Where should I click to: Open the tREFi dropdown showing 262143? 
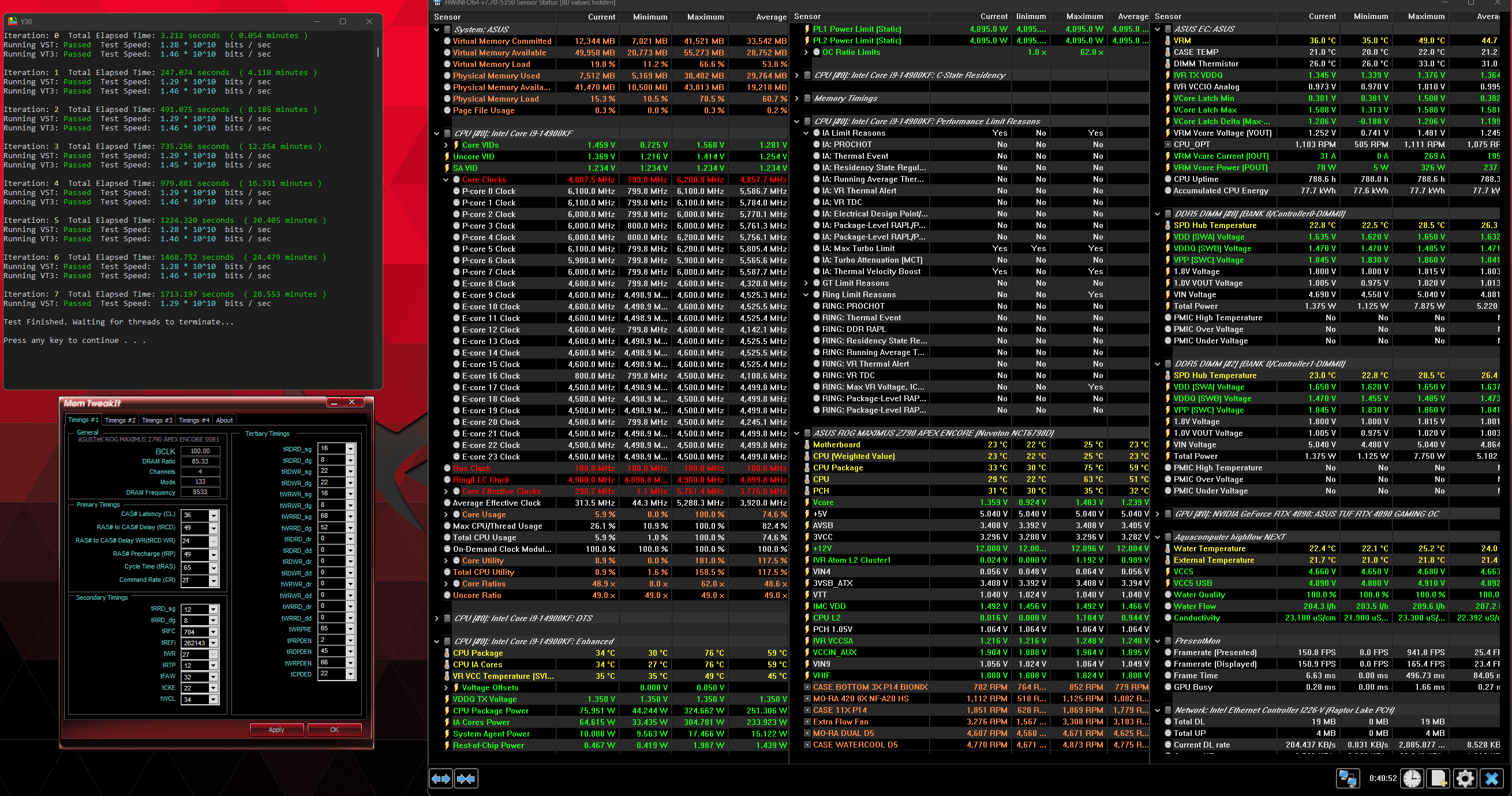pyautogui.click(x=214, y=644)
